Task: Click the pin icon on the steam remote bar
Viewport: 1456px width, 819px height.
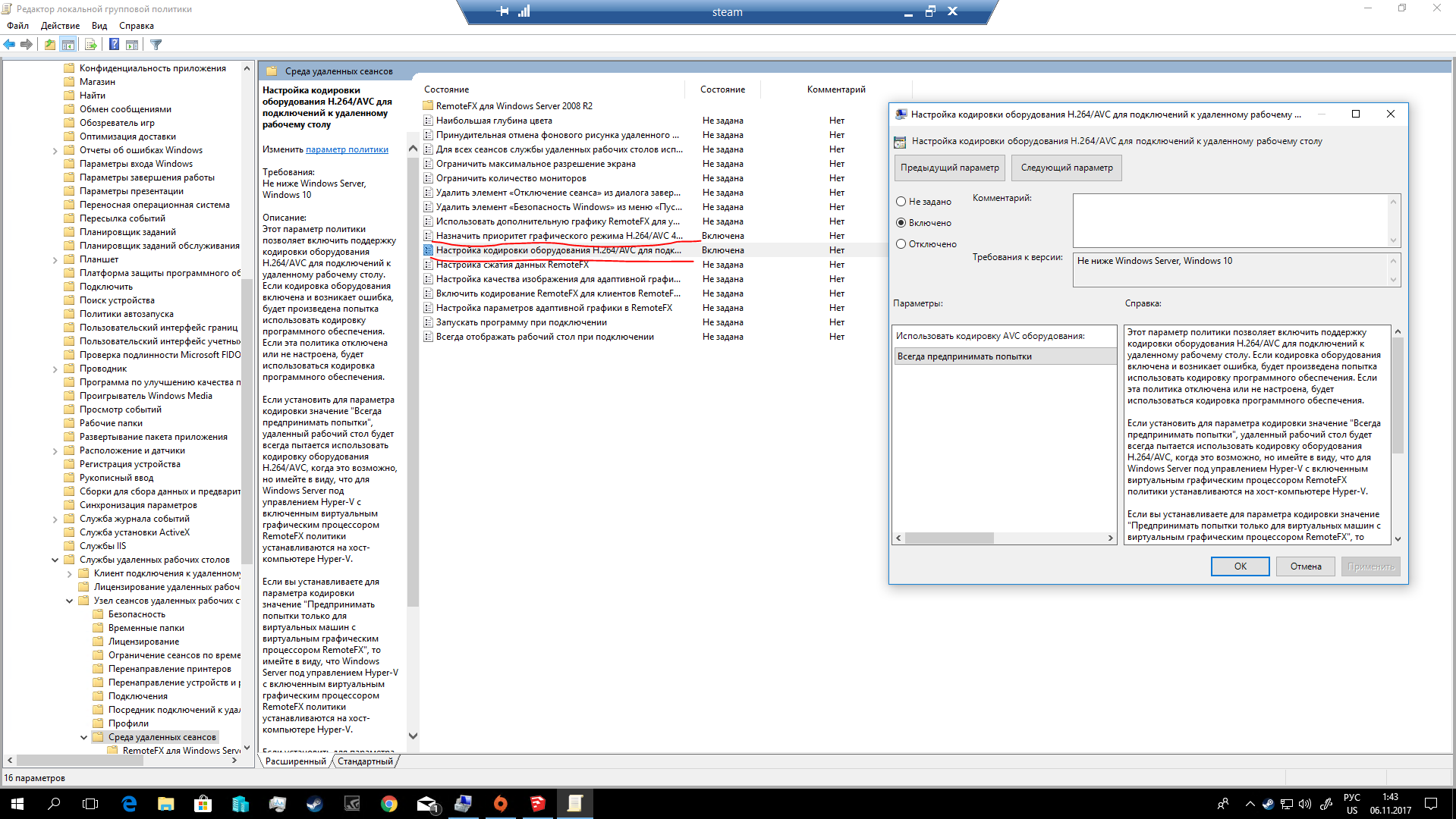Action: click(x=503, y=11)
